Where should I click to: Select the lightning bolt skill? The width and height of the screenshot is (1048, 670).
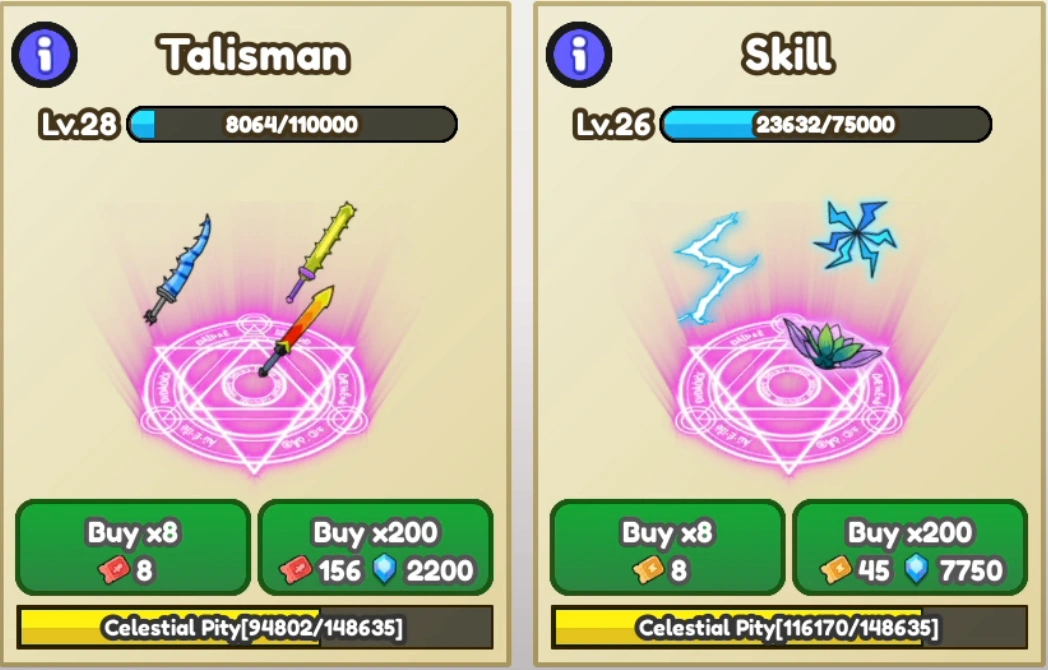716,267
